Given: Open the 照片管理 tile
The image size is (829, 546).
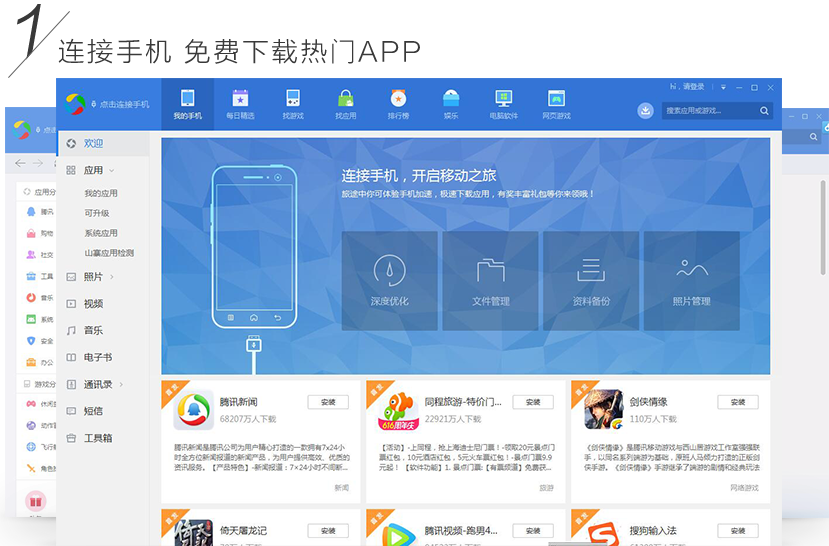Looking at the screenshot, I should click(692, 281).
